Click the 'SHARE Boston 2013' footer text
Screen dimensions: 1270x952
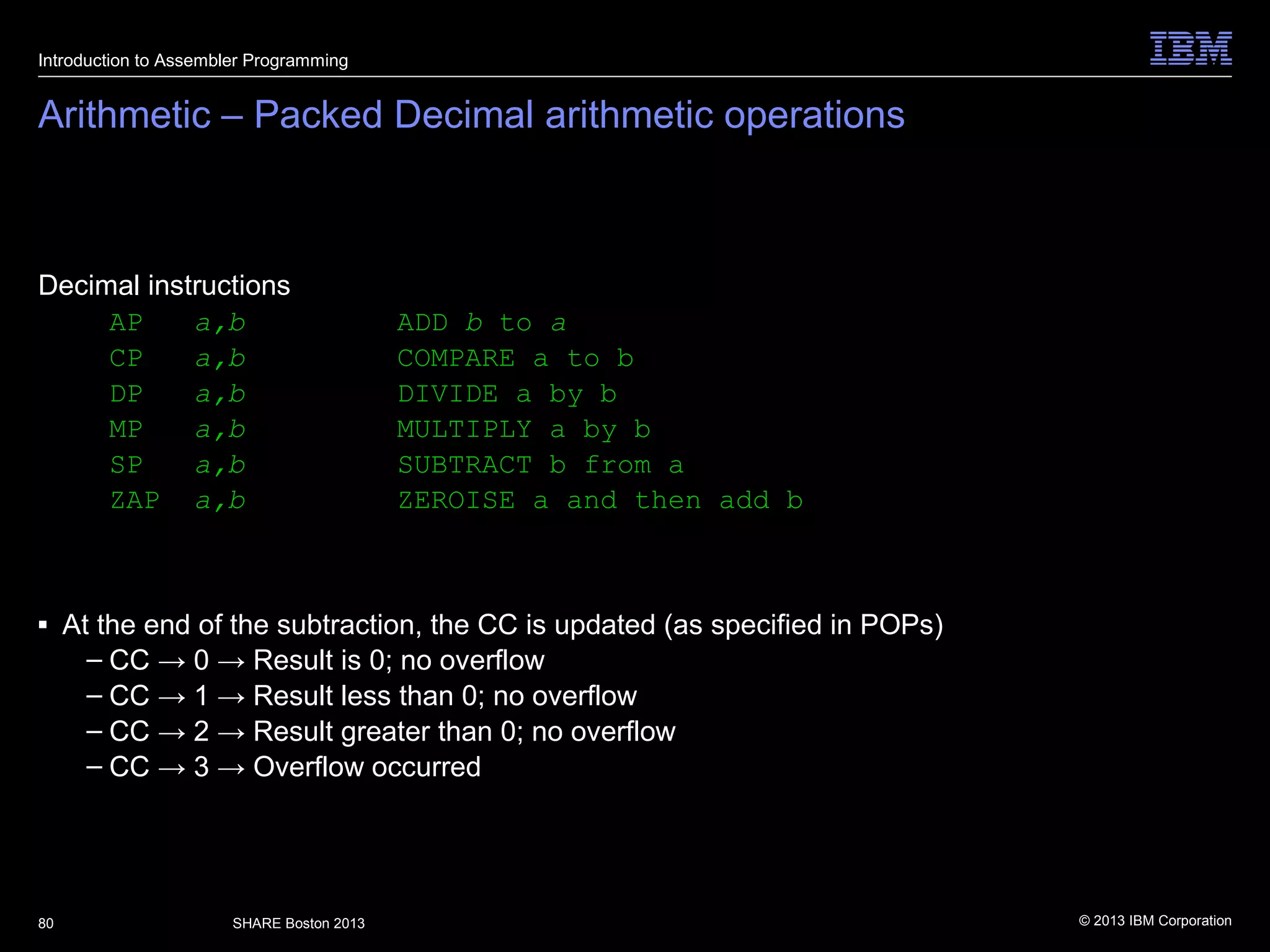click(x=298, y=923)
